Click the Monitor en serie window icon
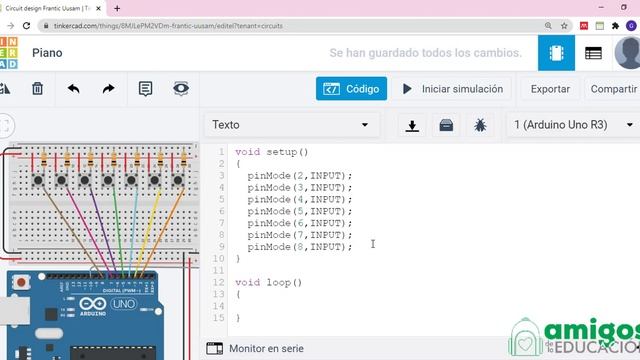 coord(215,349)
